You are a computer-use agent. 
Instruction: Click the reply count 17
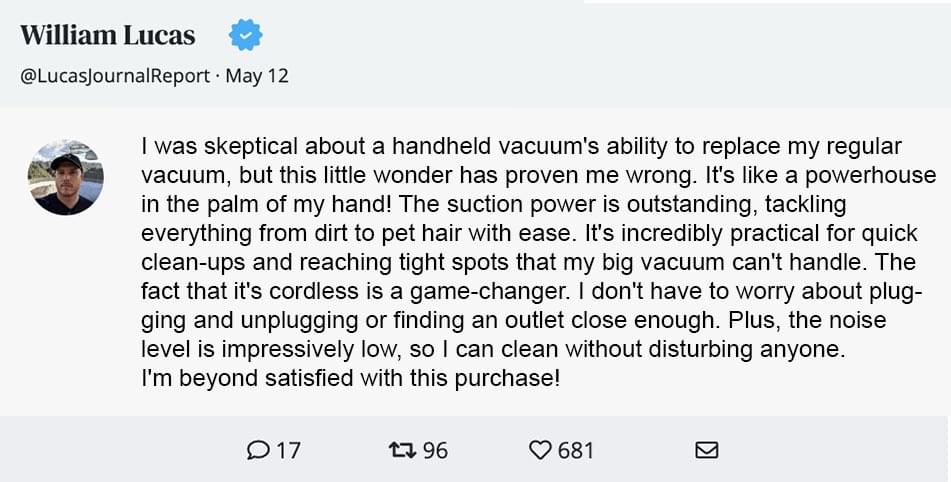click(x=289, y=450)
